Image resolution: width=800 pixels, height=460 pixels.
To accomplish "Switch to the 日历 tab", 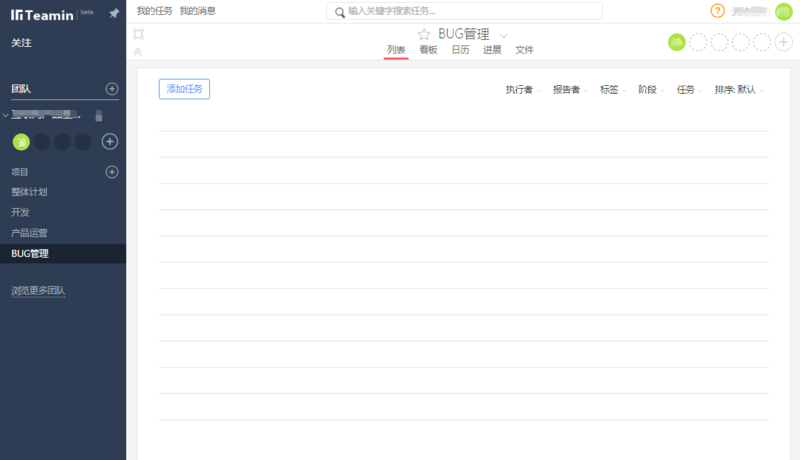I will (x=460, y=50).
